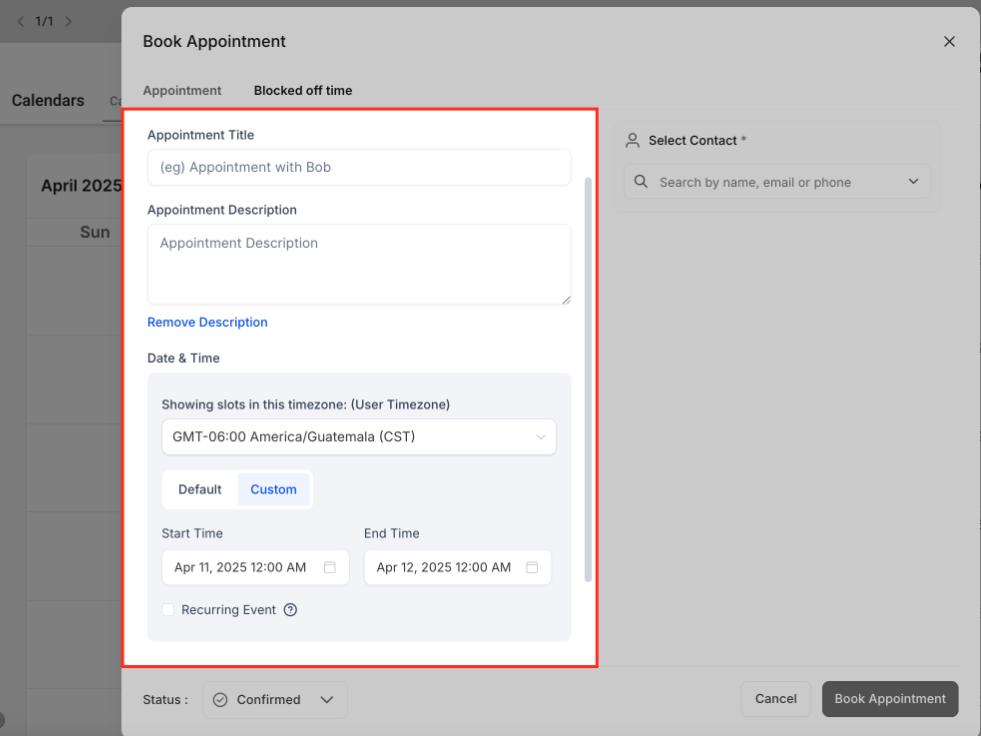Select the Custom slot option

(273, 489)
